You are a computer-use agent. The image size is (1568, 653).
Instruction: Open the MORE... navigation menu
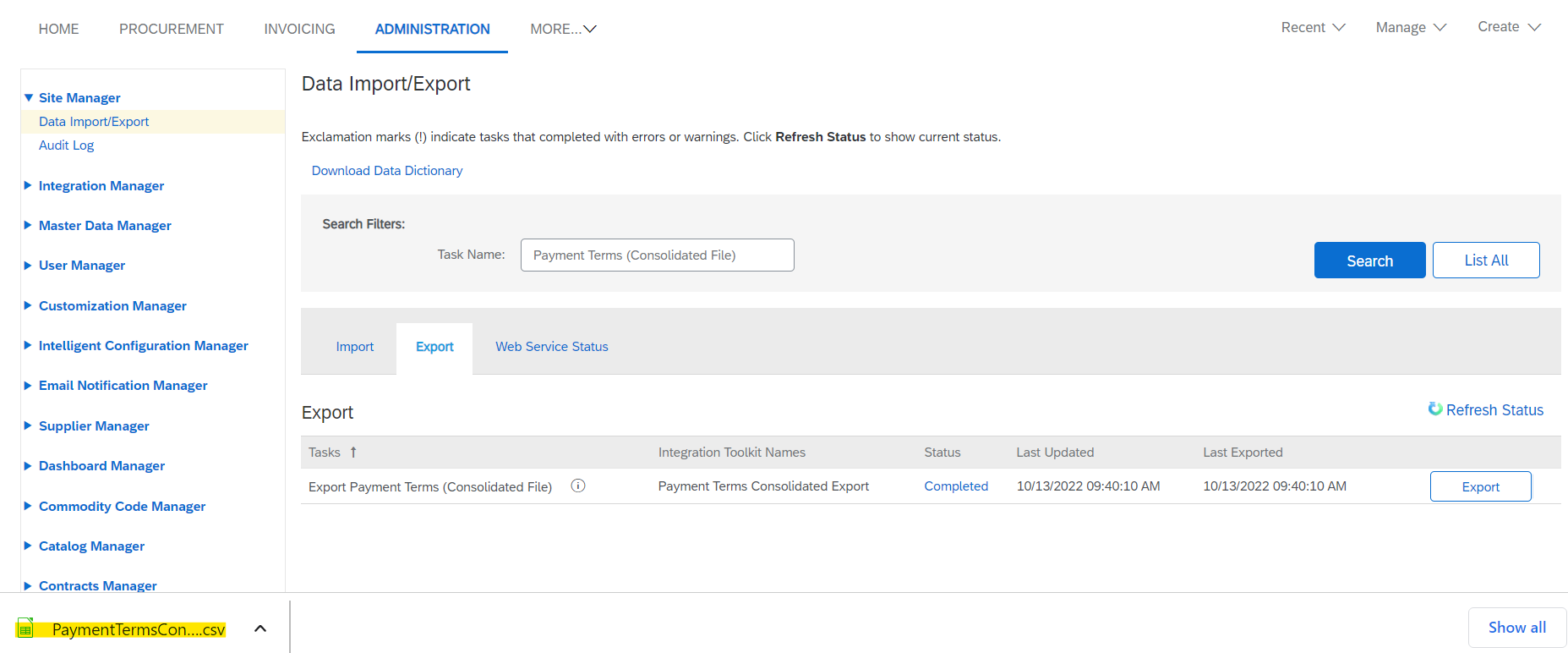pyautogui.click(x=563, y=29)
